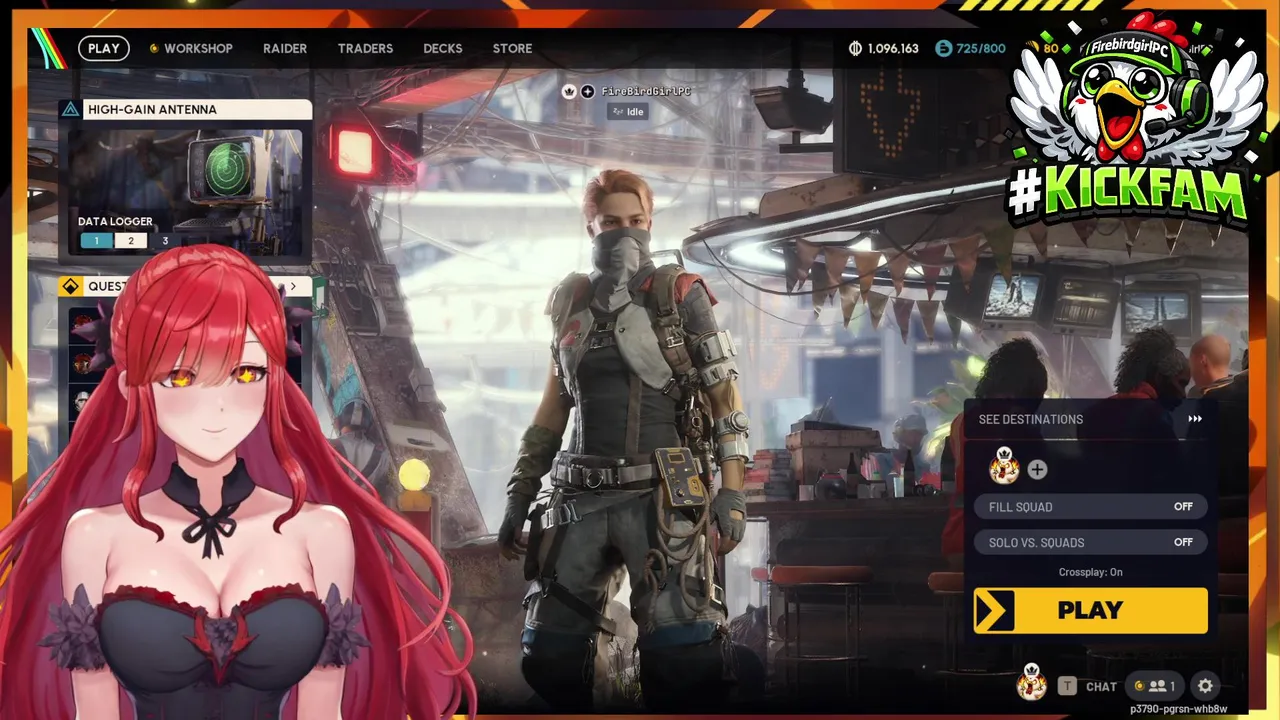Open the WORKSHOP tab
This screenshot has width=1280, height=720.
198,48
